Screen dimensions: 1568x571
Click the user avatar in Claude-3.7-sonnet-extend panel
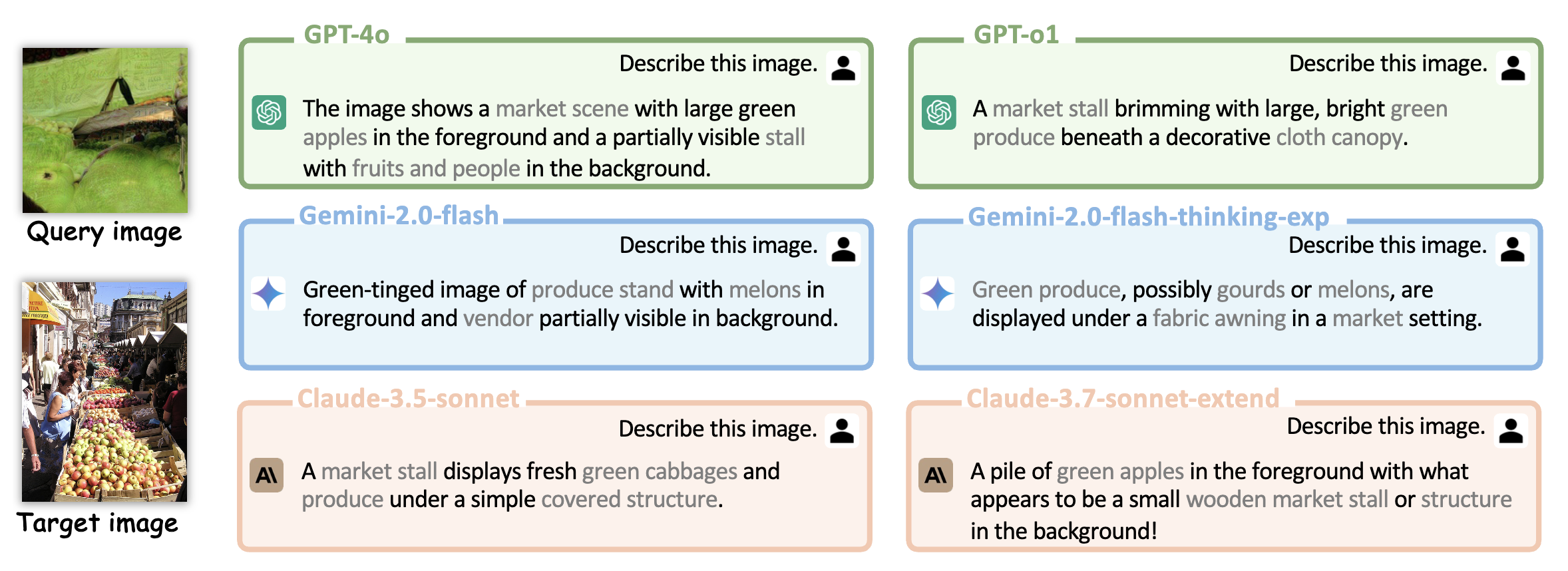(1511, 431)
